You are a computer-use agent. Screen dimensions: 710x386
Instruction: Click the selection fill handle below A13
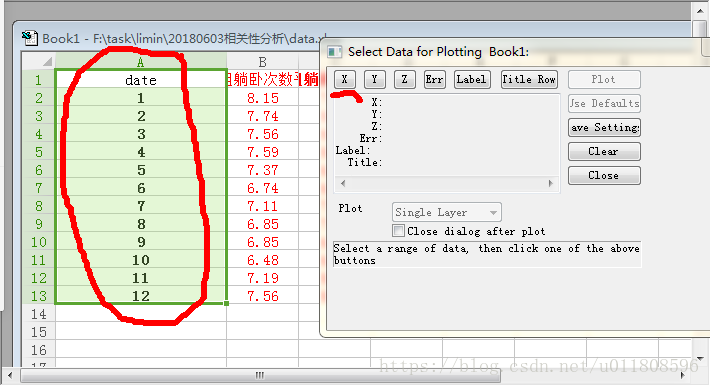[x=226, y=303]
